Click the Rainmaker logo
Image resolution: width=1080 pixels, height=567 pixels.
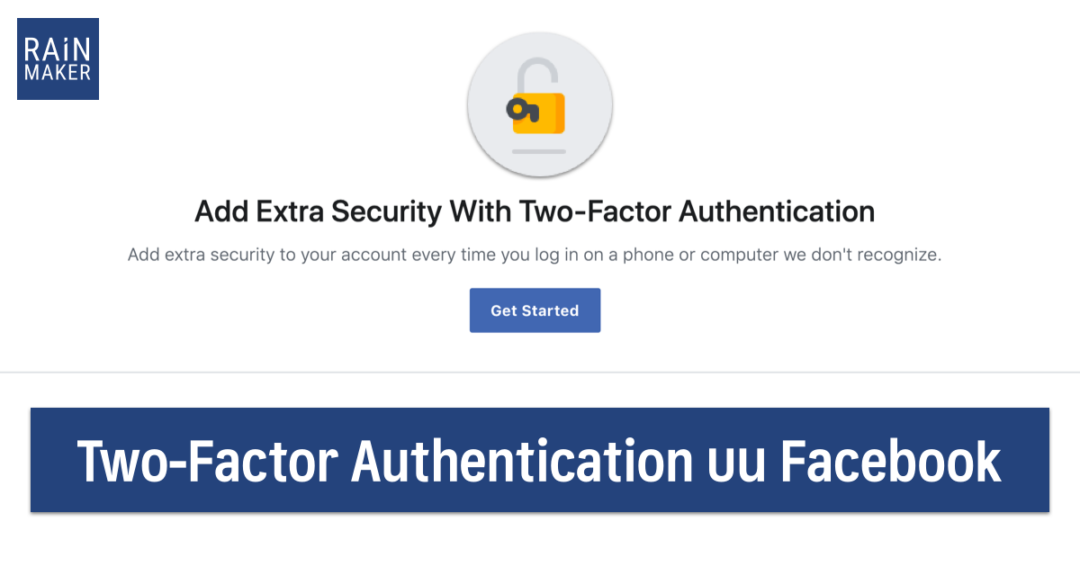tap(58, 59)
